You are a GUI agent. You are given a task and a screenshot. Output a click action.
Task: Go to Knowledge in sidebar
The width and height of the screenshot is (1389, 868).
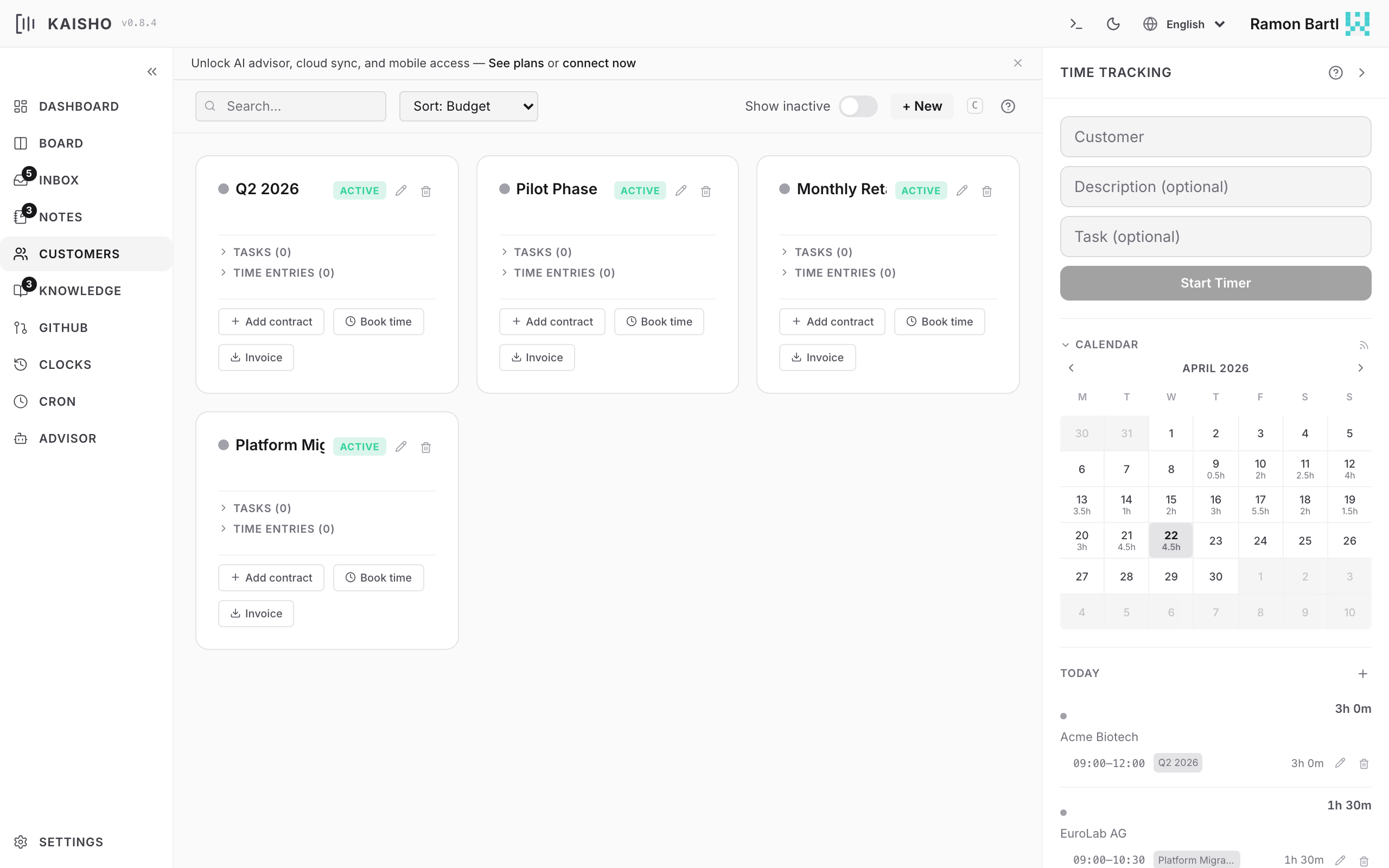80,291
